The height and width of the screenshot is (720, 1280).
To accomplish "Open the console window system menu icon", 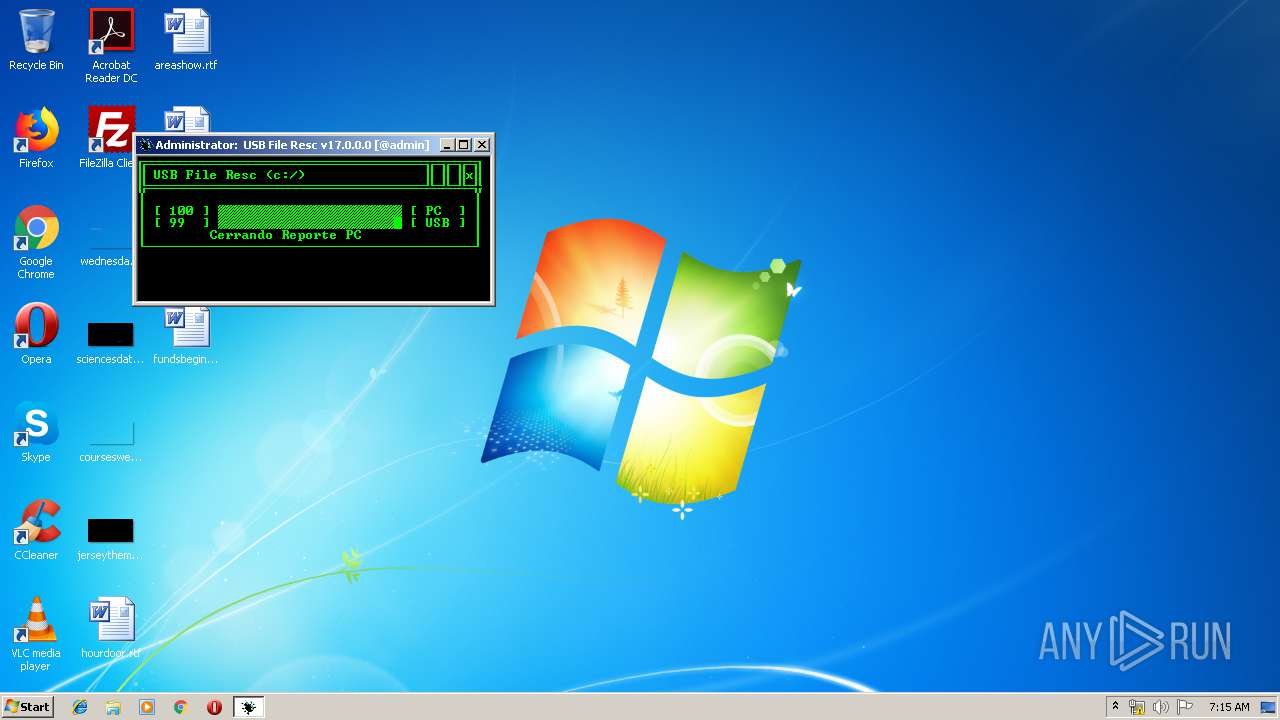I will tap(145, 145).
